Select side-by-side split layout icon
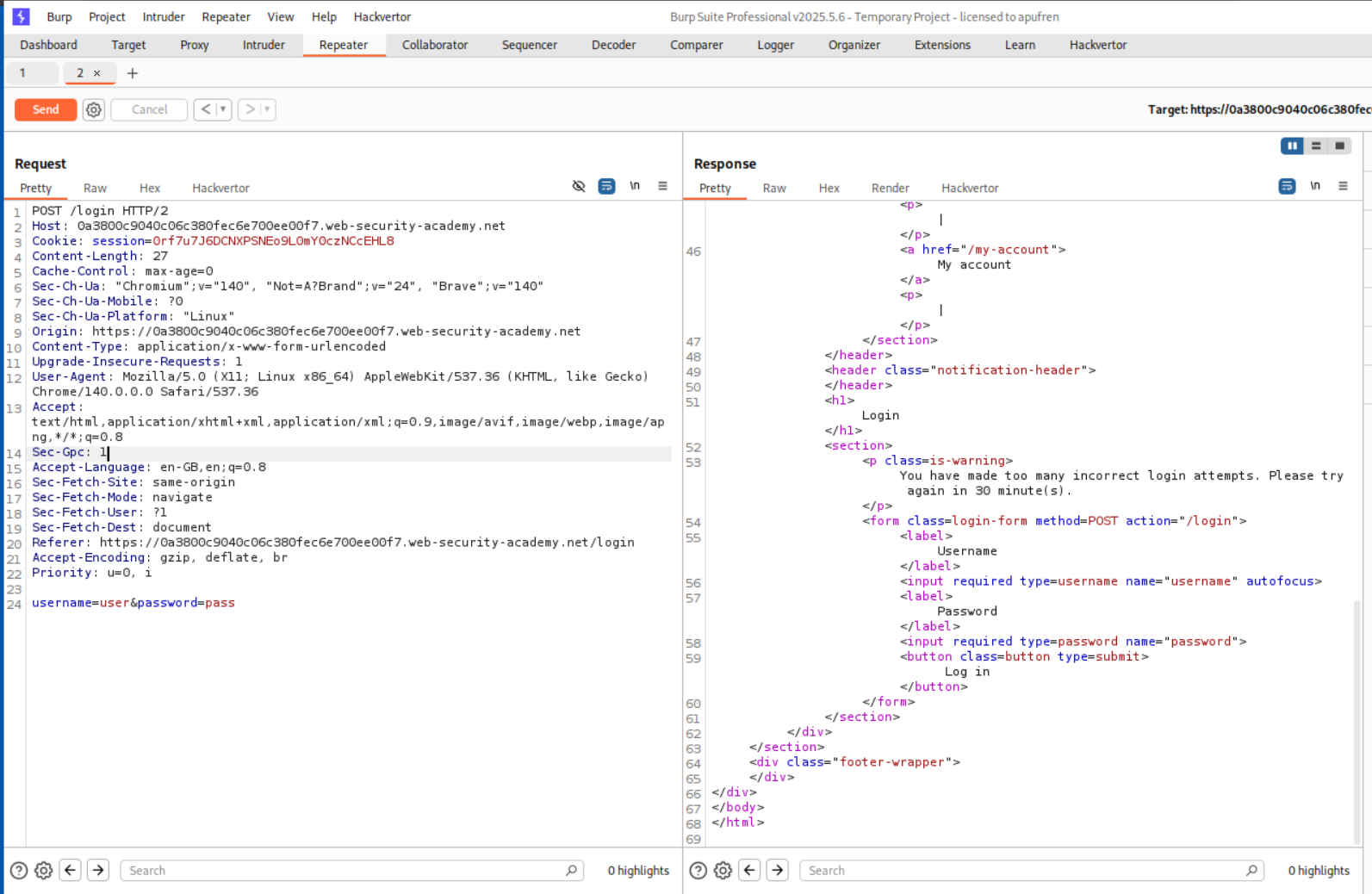The width and height of the screenshot is (1372, 894). click(1292, 146)
